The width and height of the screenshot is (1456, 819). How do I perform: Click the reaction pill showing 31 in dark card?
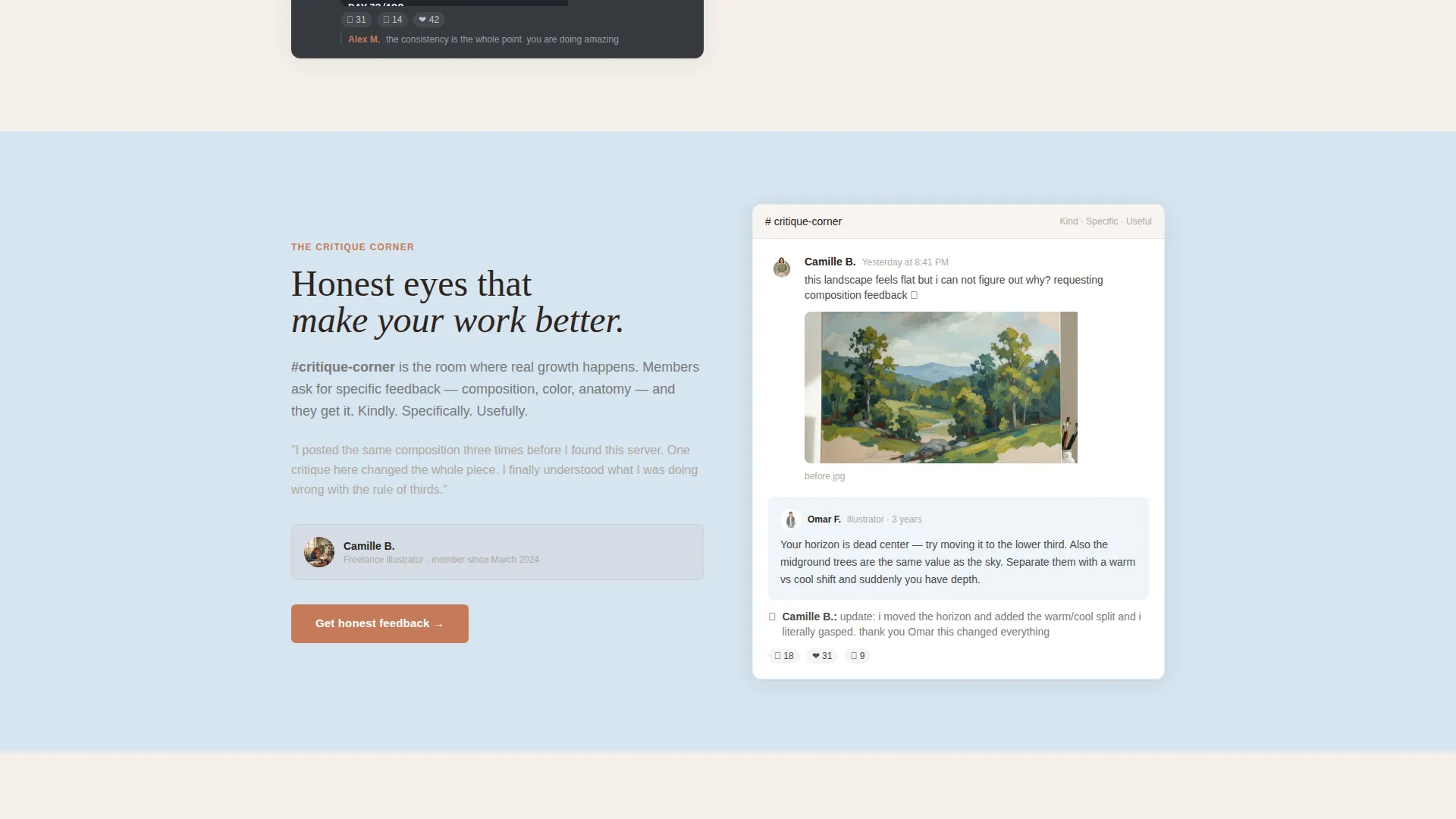(356, 20)
